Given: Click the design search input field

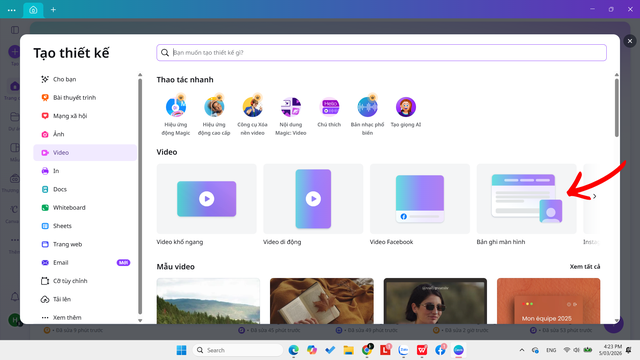Looking at the screenshot, I should pos(381,53).
